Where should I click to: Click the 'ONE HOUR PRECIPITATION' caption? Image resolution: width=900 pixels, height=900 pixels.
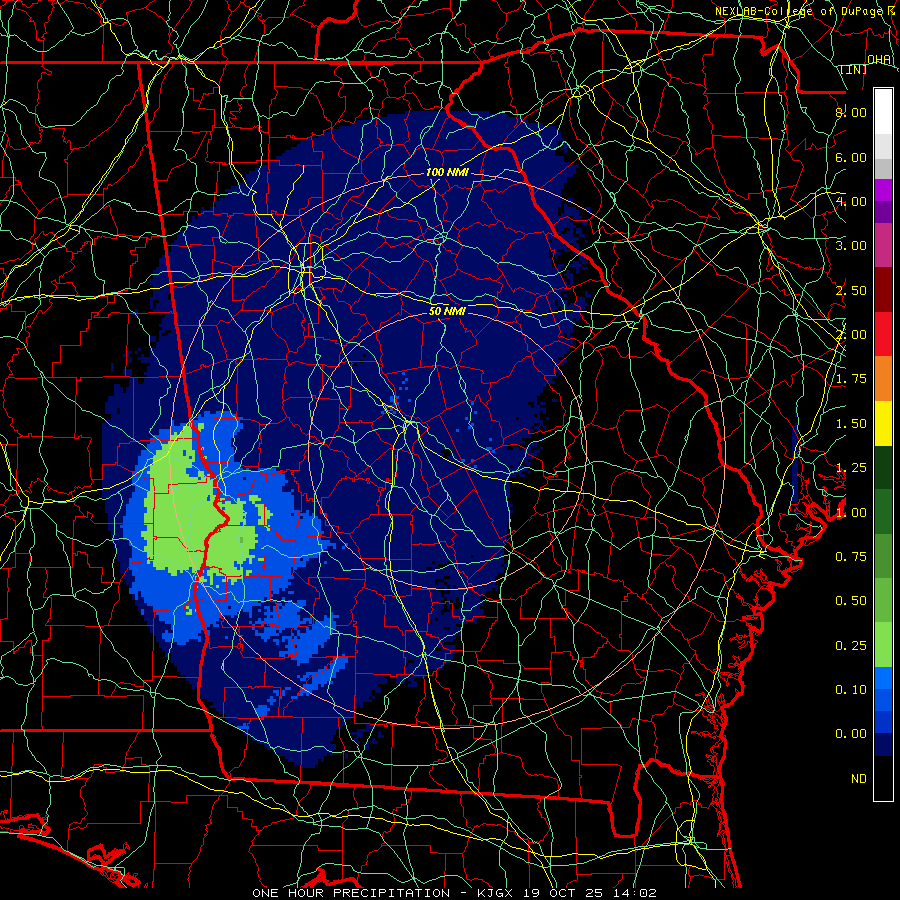click(x=351, y=893)
